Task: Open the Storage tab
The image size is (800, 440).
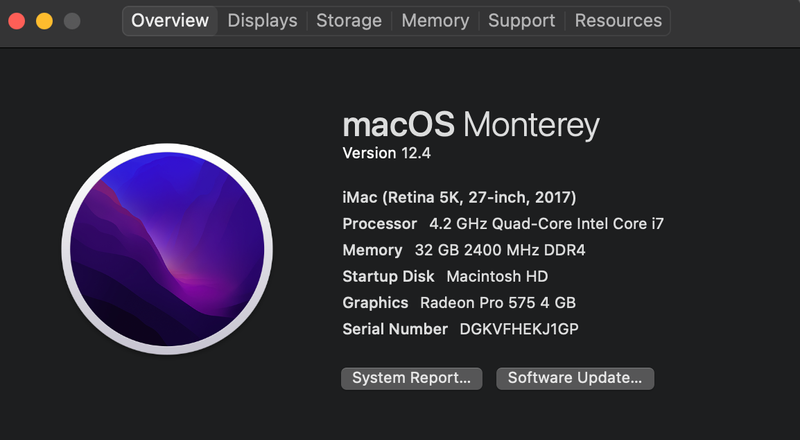Action: point(349,20)
